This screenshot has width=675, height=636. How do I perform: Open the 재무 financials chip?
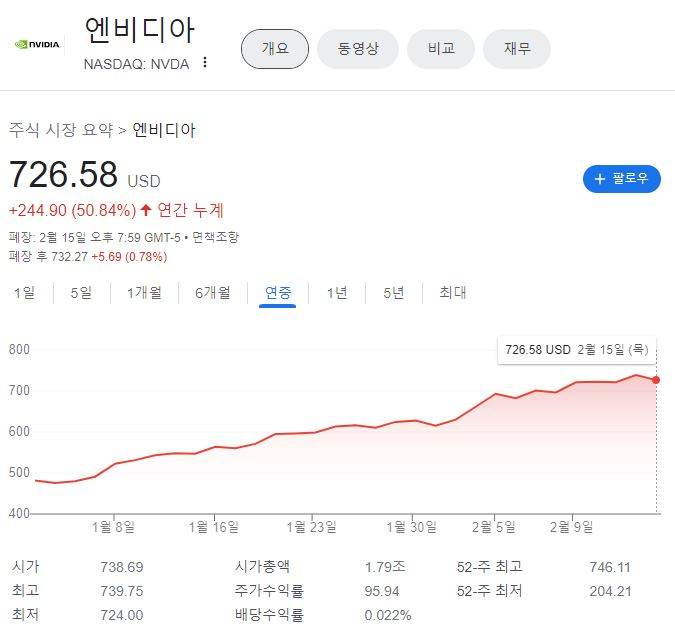[517, 49]
